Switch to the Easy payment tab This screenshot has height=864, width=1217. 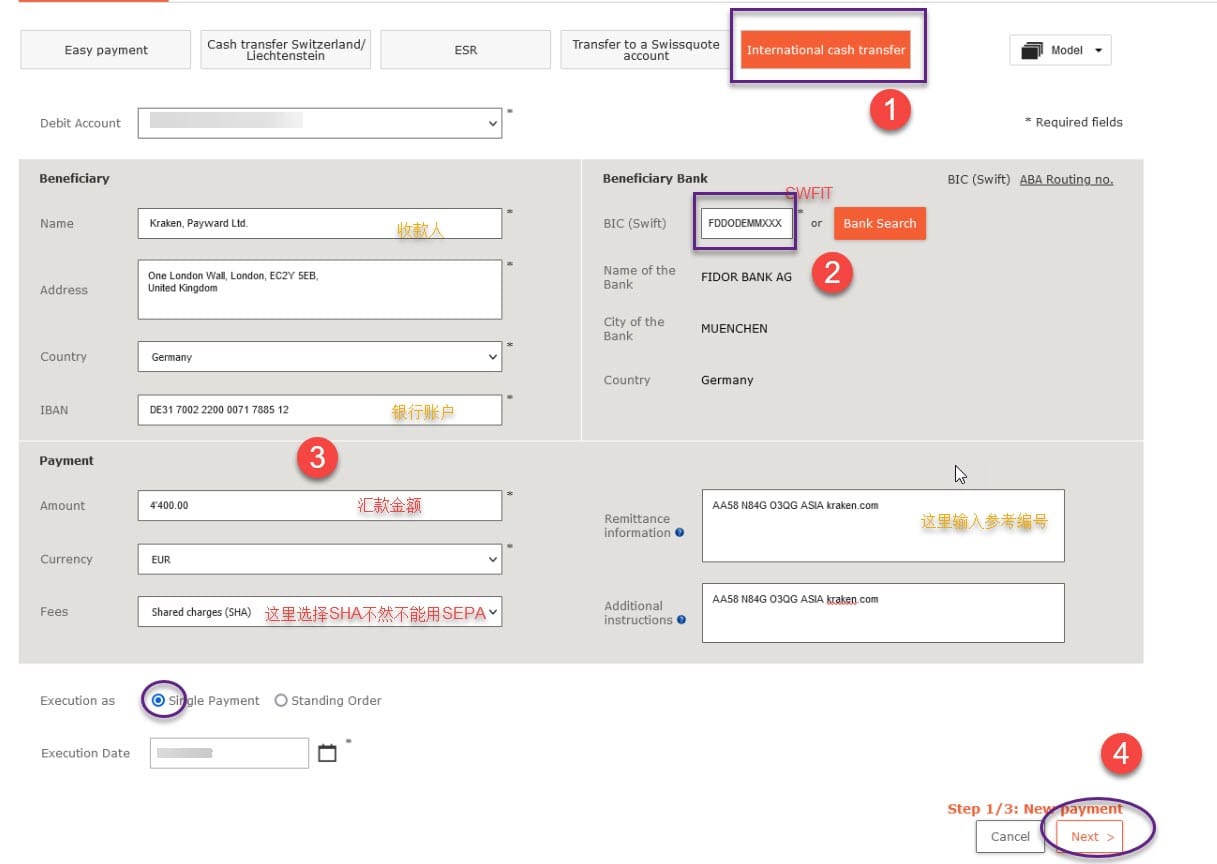[104, 48]
